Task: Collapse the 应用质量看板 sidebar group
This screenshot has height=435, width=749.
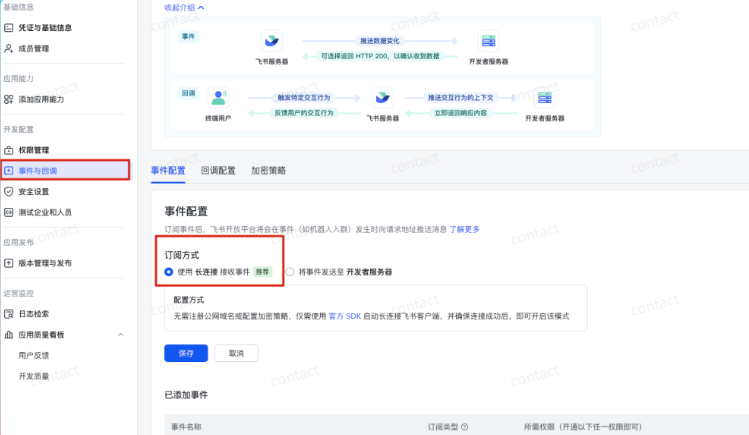Action: [121, 334]
